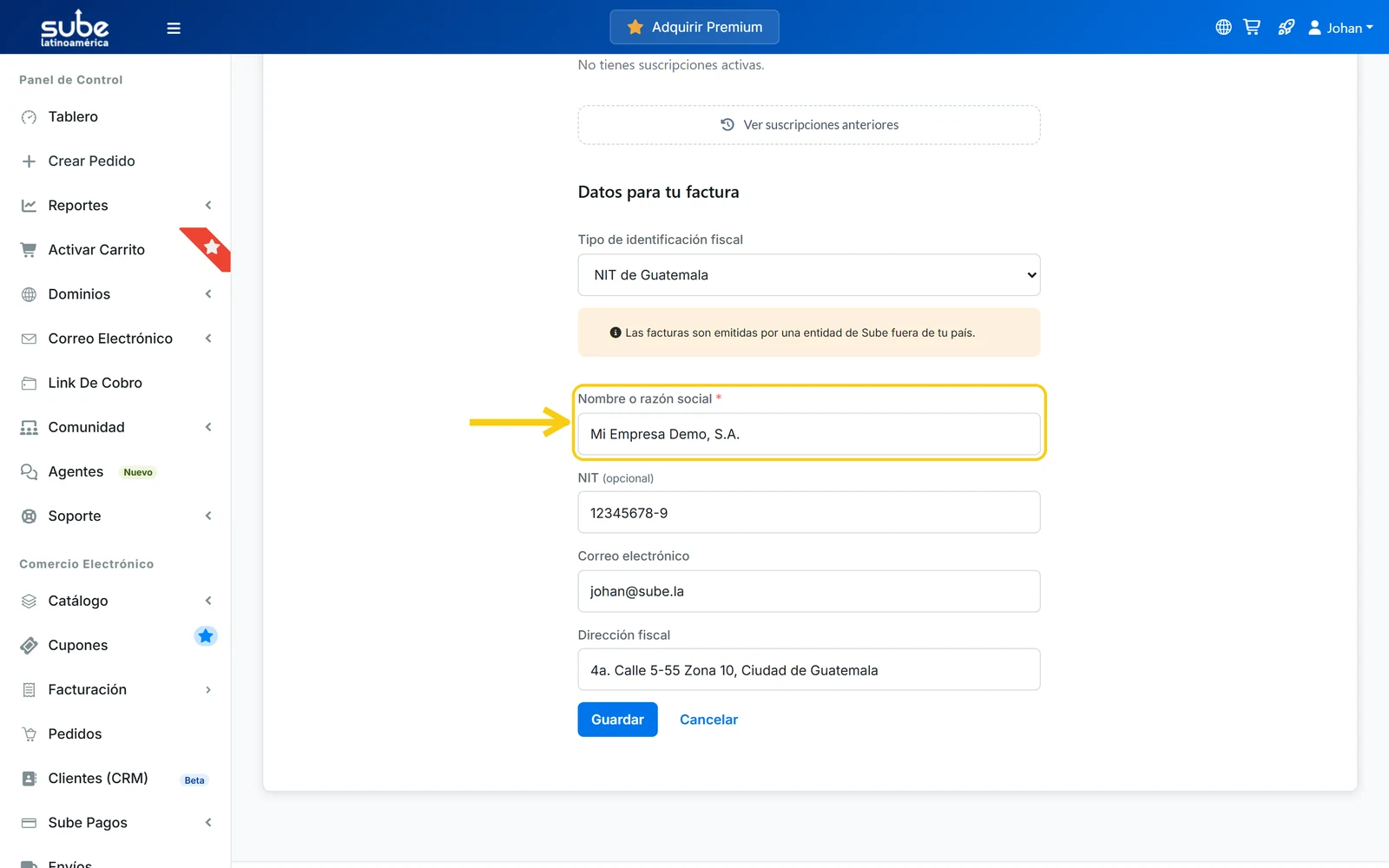Expand the Dominios submenu chevron
The image size is (1389, 868).
(x=208, y=294)
